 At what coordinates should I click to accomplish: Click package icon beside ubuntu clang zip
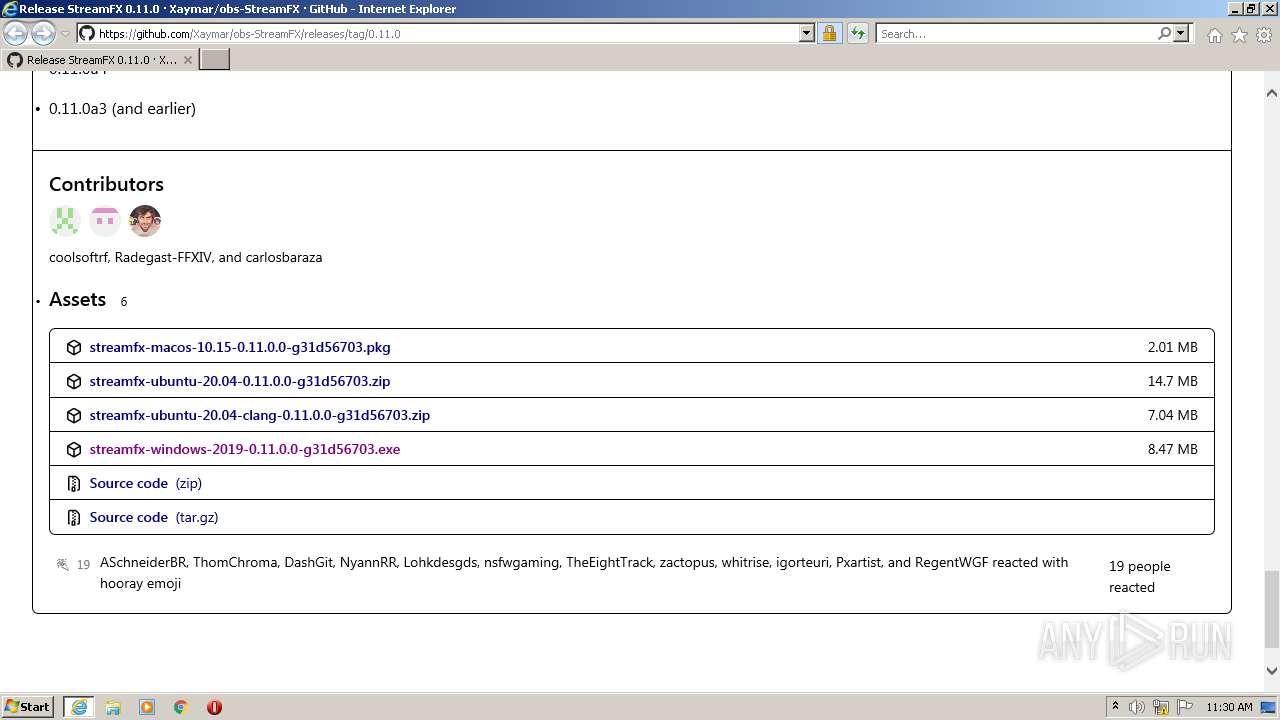(74, 416)
